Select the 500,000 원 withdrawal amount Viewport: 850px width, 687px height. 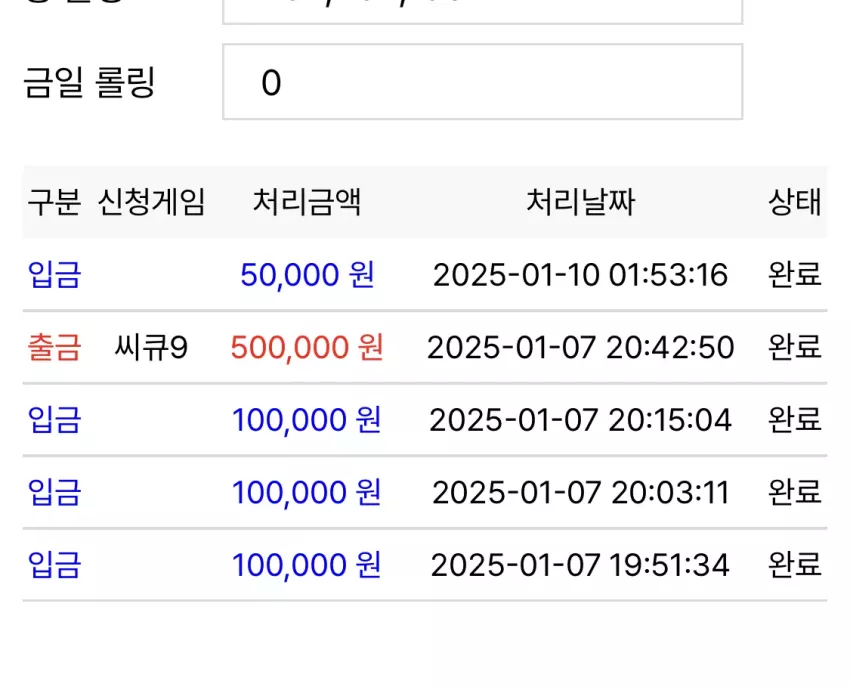pyautogui.click(x=307, y=347)
